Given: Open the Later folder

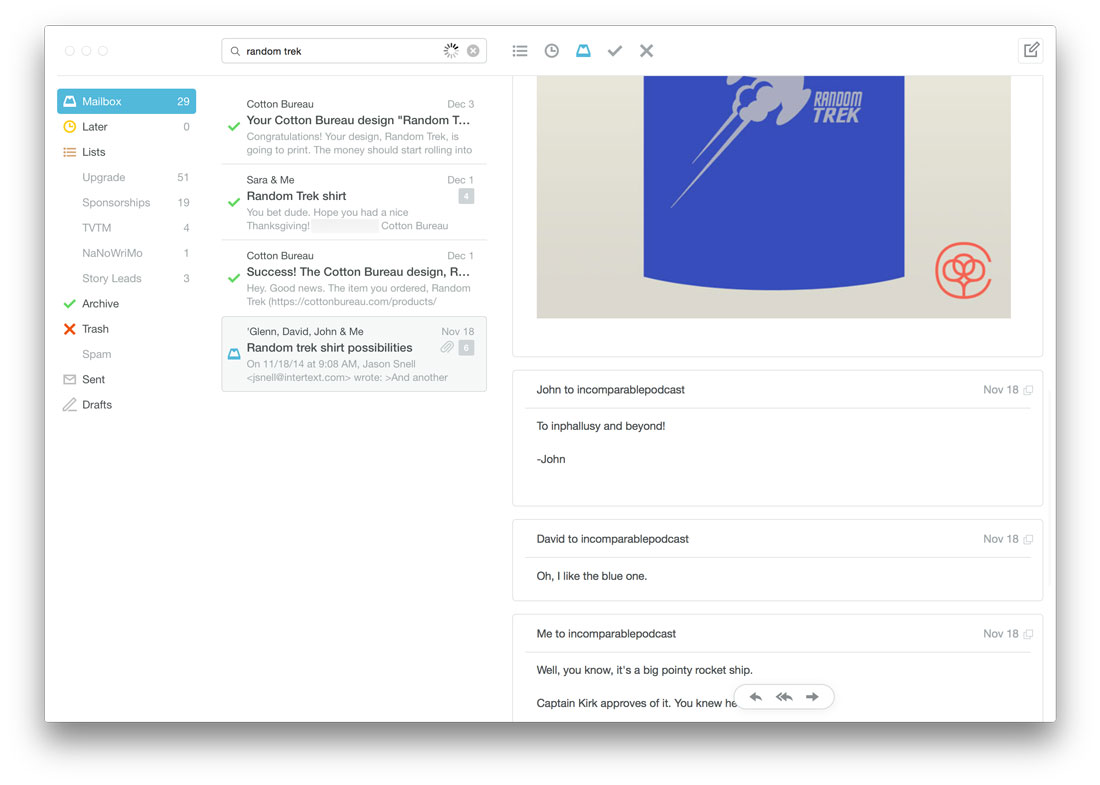Looking at the screenshot, I should click(x=126, y=126).
